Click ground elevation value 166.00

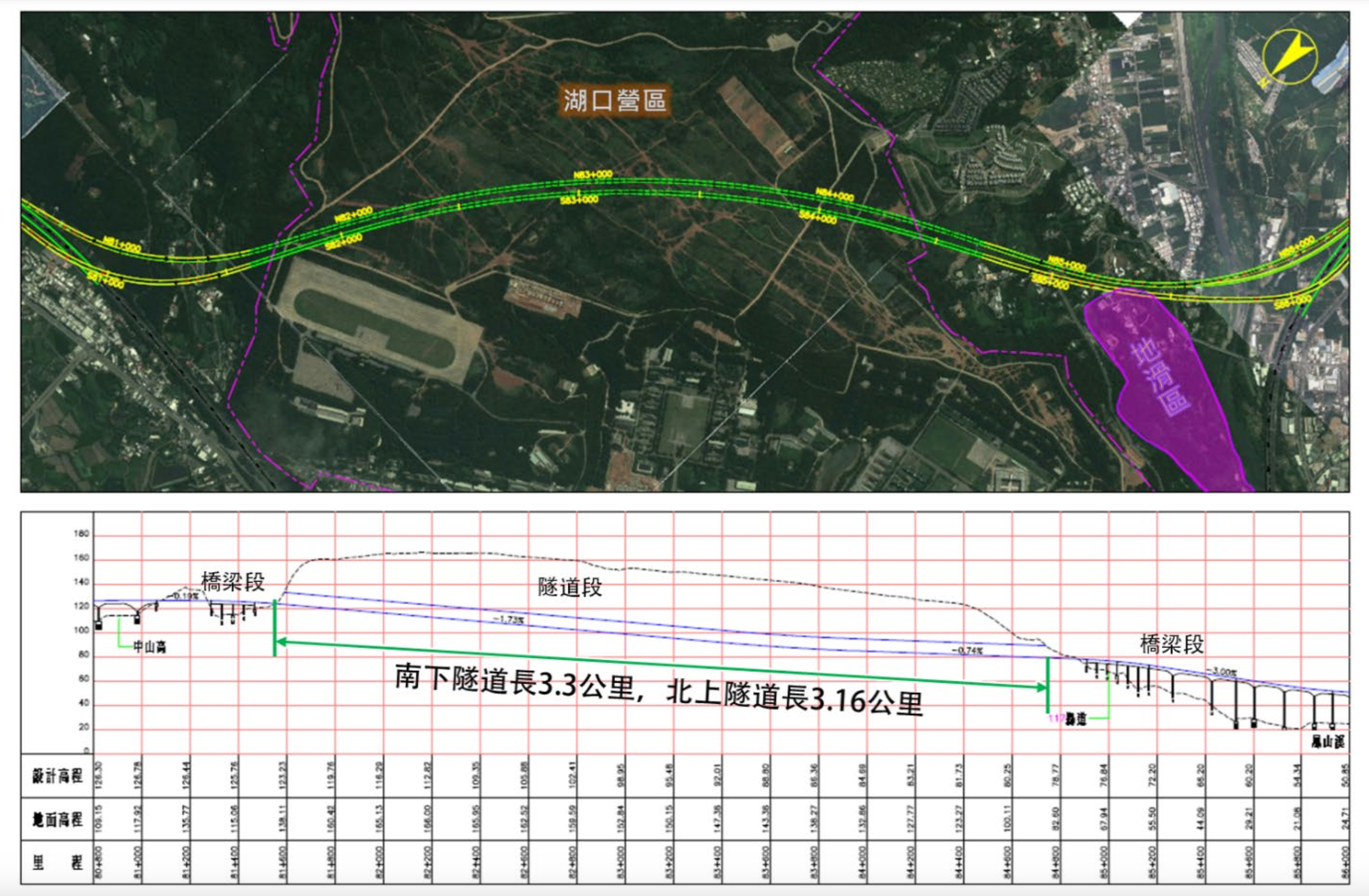(427, 818)
